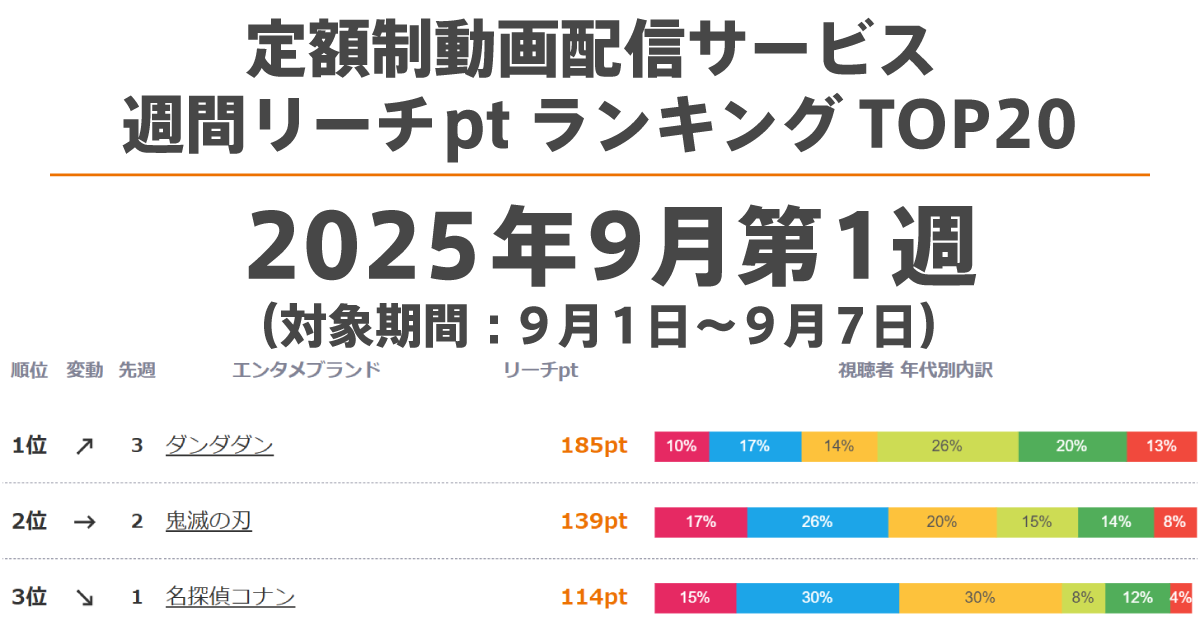Click the blue 26% segment in 鬼滅の刃 bar

tap(817, 521)
